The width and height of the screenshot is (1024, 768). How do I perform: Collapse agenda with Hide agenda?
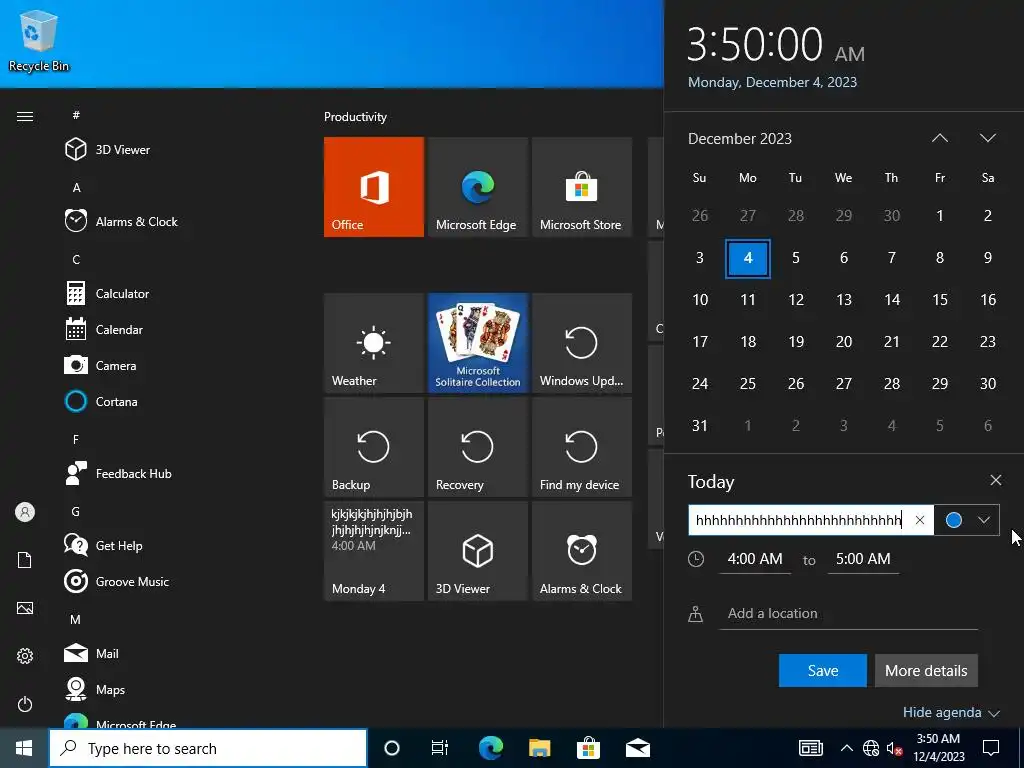click(951, 712)
